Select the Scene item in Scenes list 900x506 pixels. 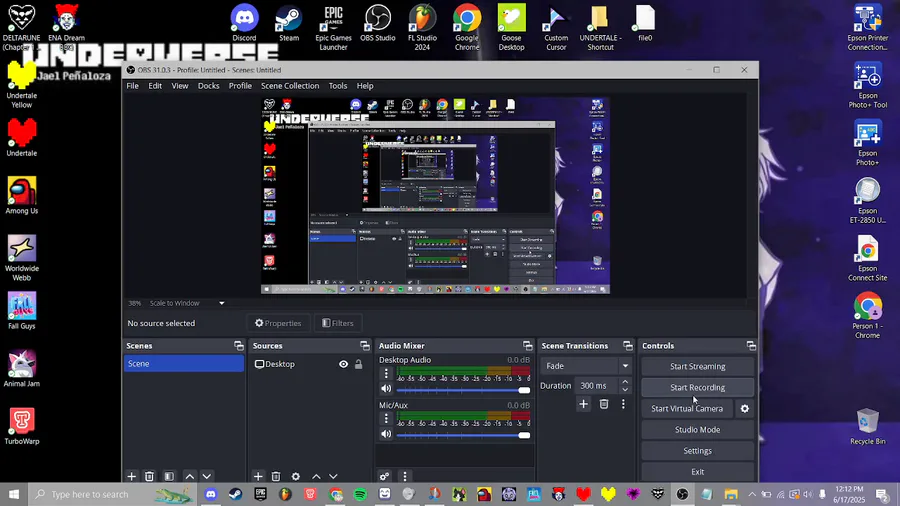tap(184, 363)
